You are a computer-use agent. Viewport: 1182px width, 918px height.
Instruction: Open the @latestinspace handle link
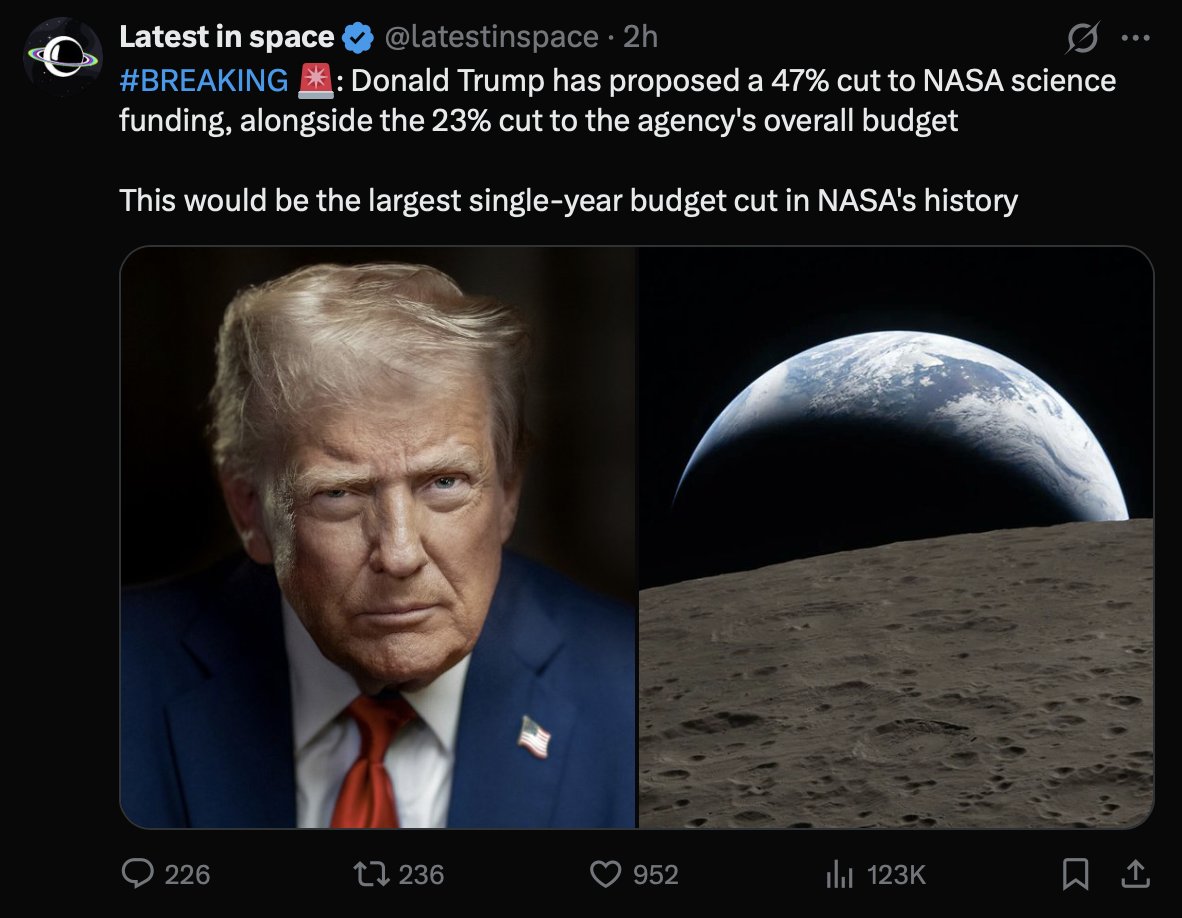point(491,37)
